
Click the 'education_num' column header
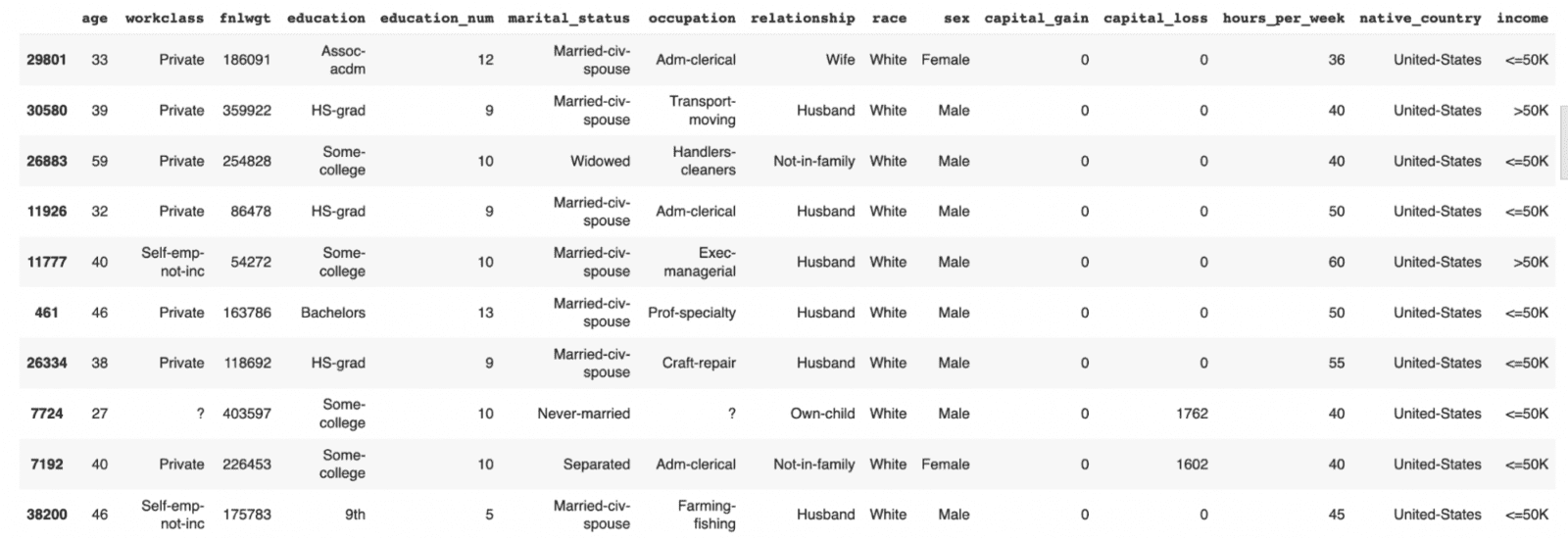tap(436, 18)
